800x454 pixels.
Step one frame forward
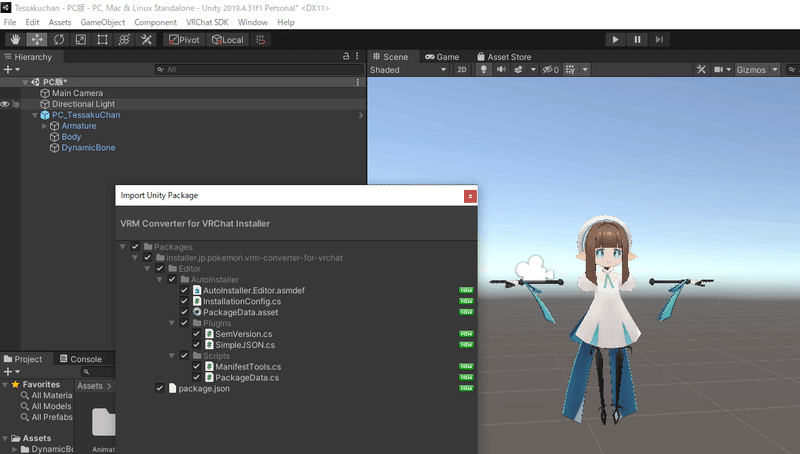tap(659, 40)
